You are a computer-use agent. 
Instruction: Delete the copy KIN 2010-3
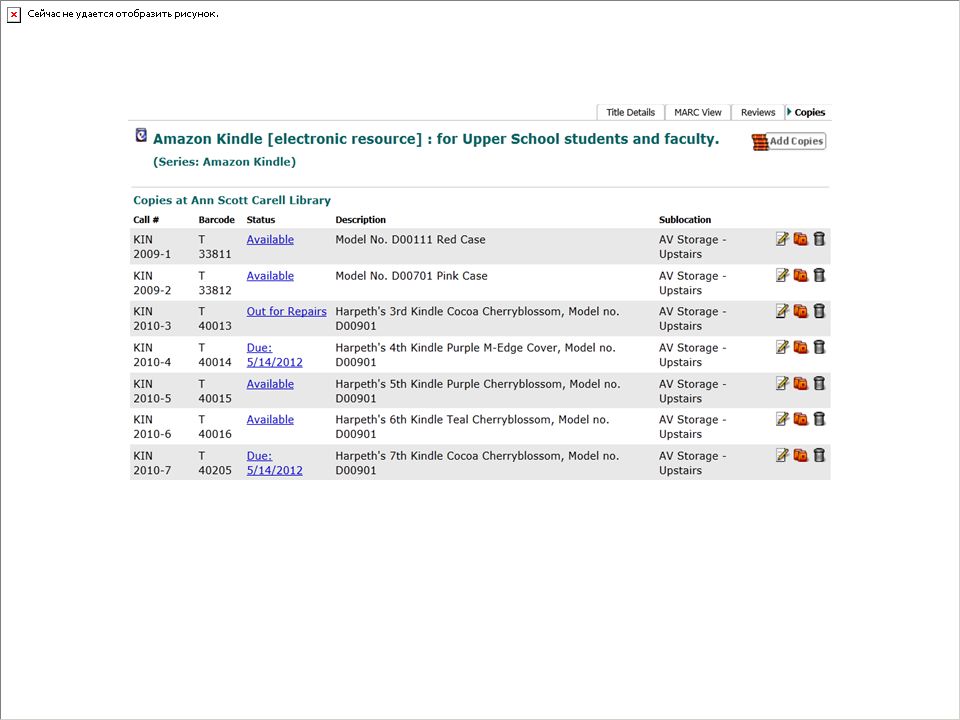pyautogui.click(x=819, y=310)
